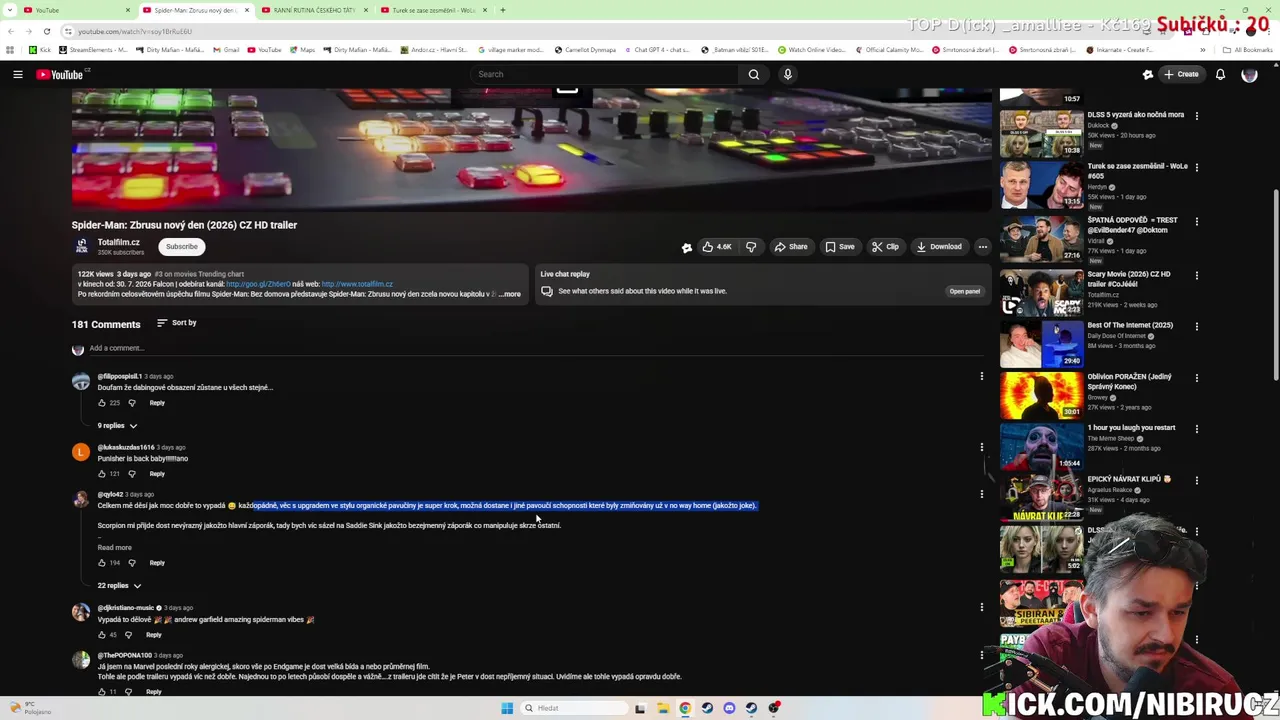The height and width of the screenshot is (720, 1280).
Task: Open the Turek se zase zesměšnil video thumbnail
Action: pyautogui.click(x=1041, y=185)
